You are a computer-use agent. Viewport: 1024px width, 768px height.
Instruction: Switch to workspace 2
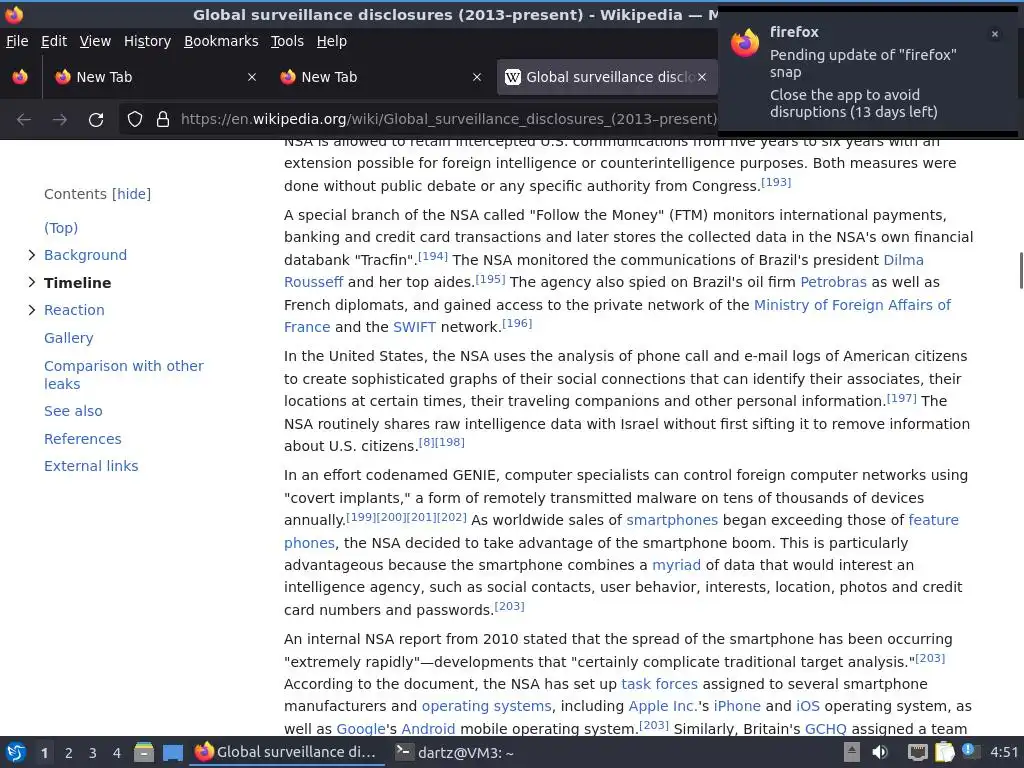tap(69, 753)
